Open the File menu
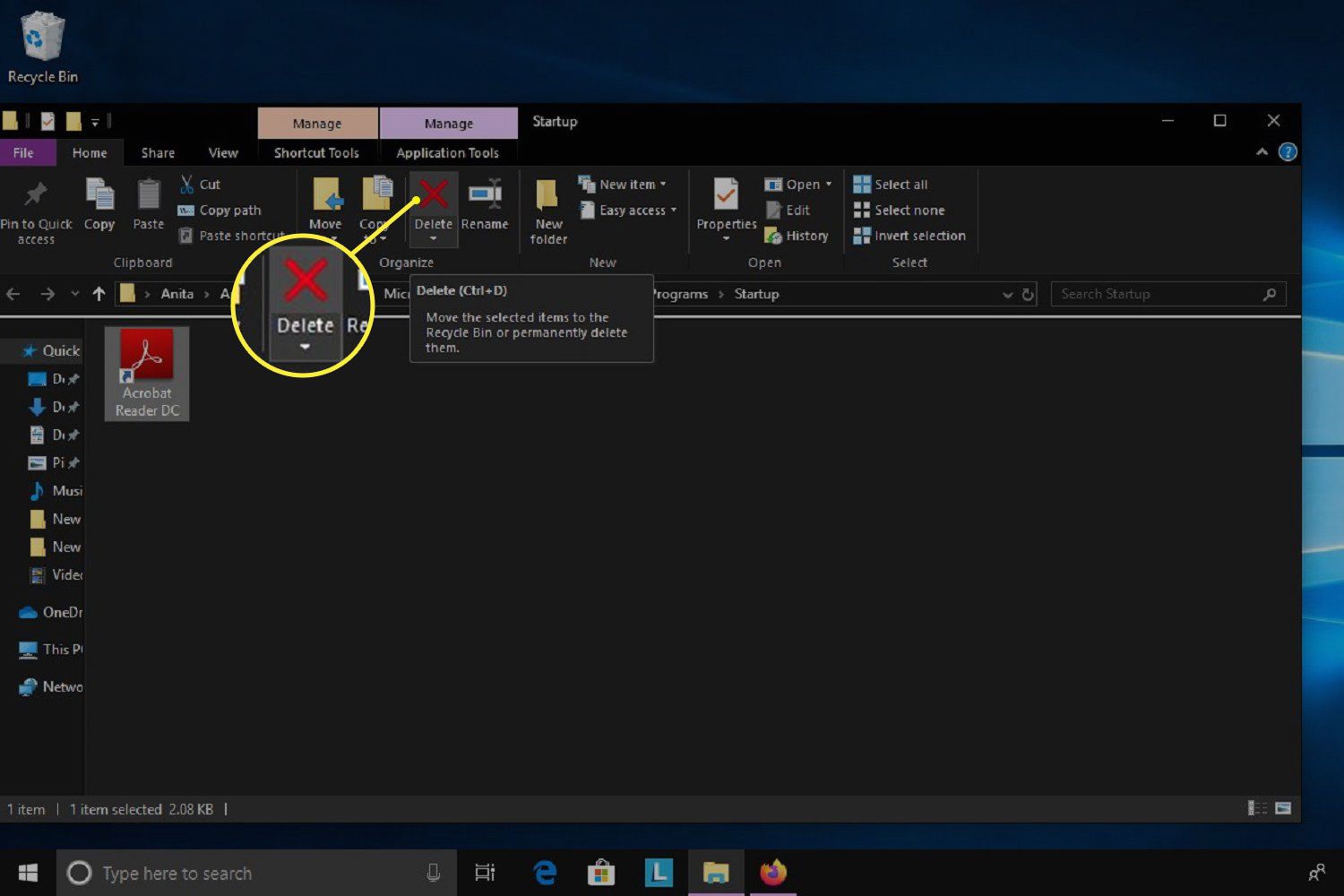This screenshot has height=896, width=1344. tap(23, 153)
